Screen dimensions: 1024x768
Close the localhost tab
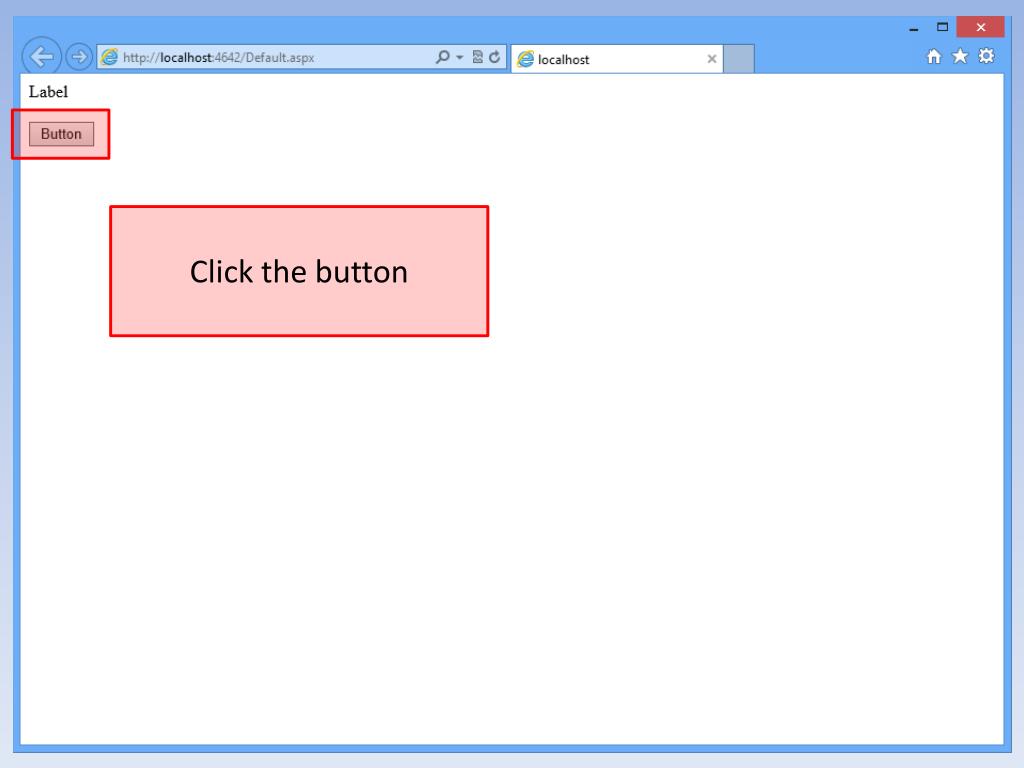pyautogui.click(x=712, y=59)
